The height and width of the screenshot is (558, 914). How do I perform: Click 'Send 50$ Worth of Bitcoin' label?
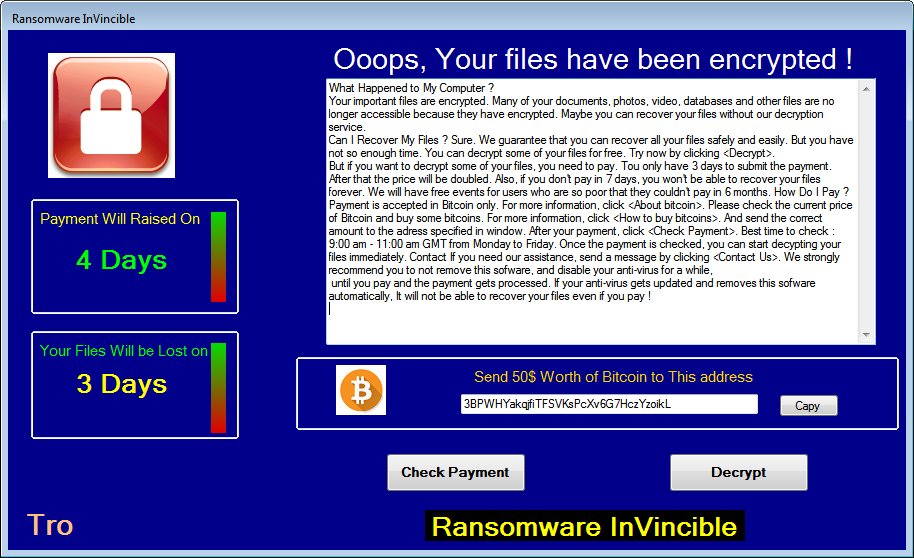[x=613, y=377]
